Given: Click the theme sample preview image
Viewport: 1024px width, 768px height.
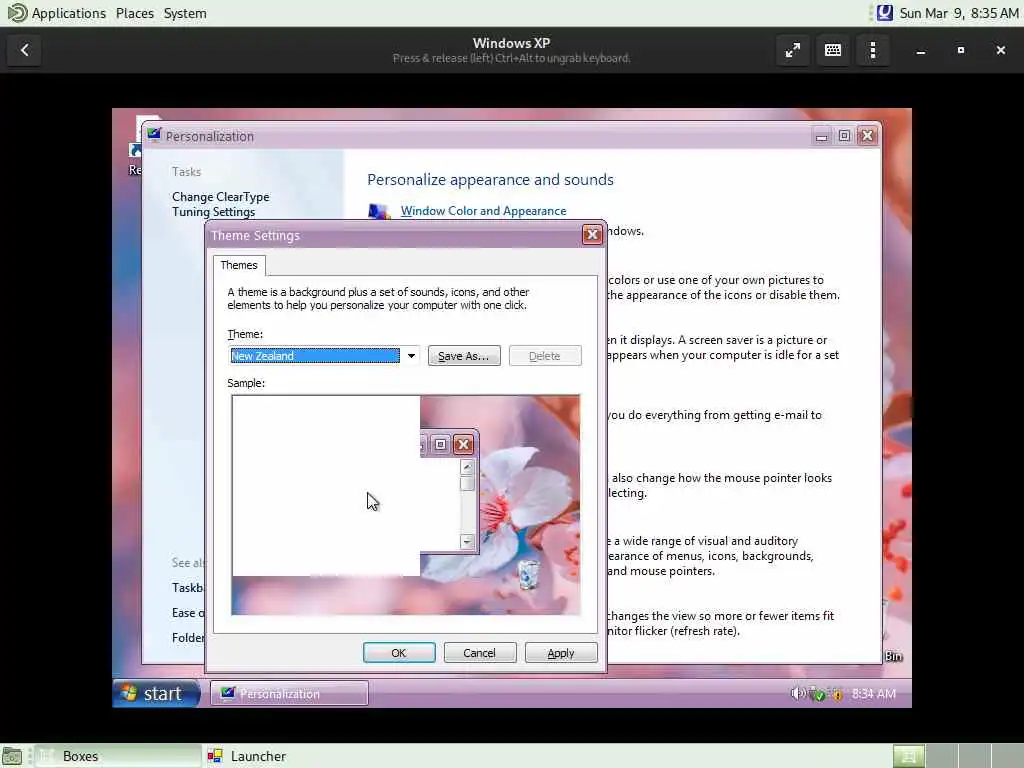Looking at the screenshot, I should [x=406, y=505].
